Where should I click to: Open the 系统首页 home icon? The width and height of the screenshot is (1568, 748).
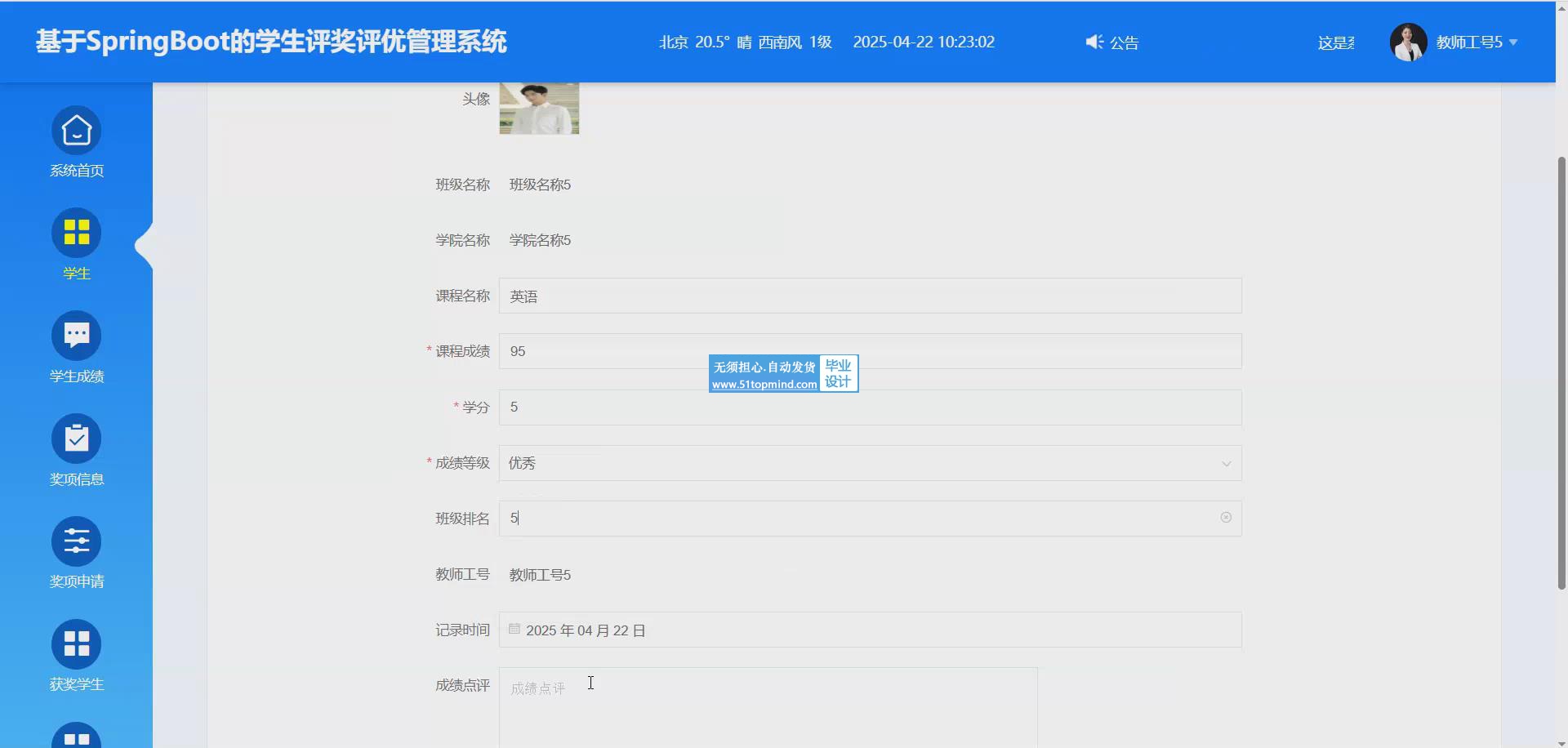(x=77, y=131)
